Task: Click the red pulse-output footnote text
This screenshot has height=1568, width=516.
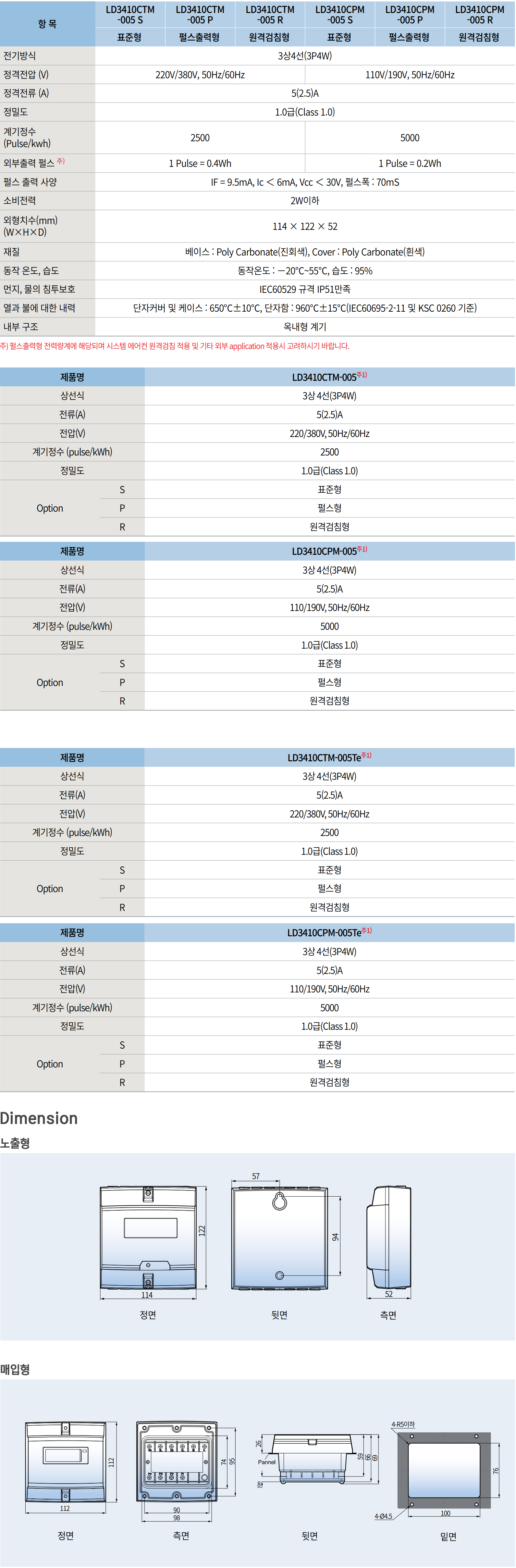Action: click(x=175, y=346)
